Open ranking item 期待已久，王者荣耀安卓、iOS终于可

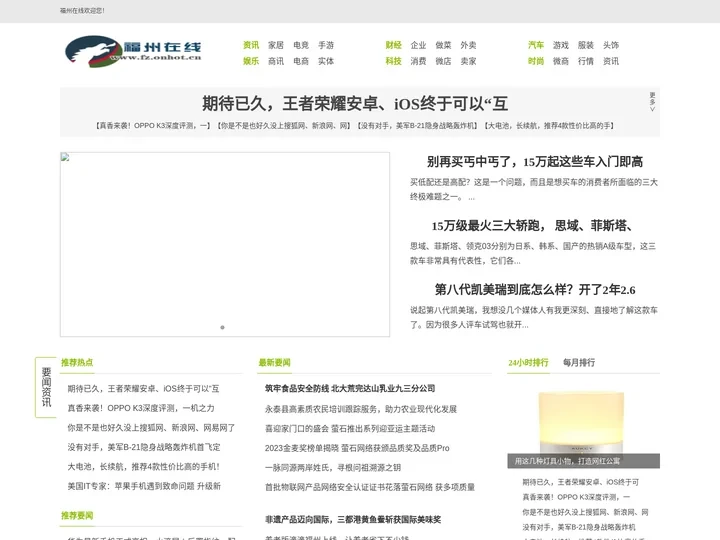(x=580, y=482)
